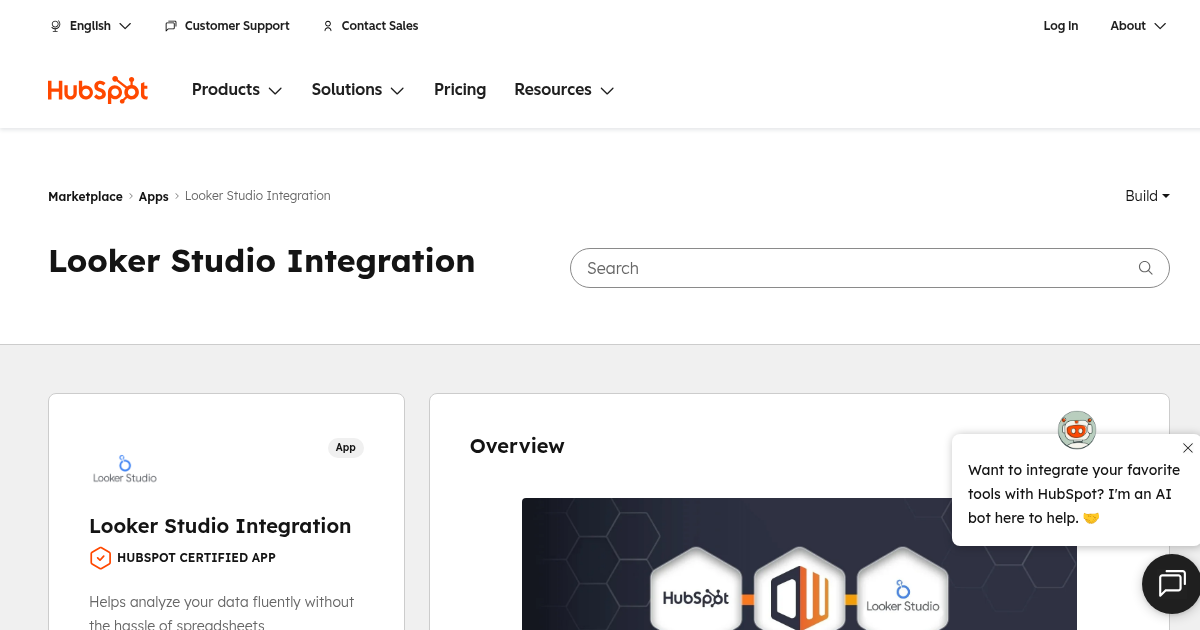Screen dimensions: 1200x630
Task: Go to Apps breadcrumb
Action: tap(153, 196)
